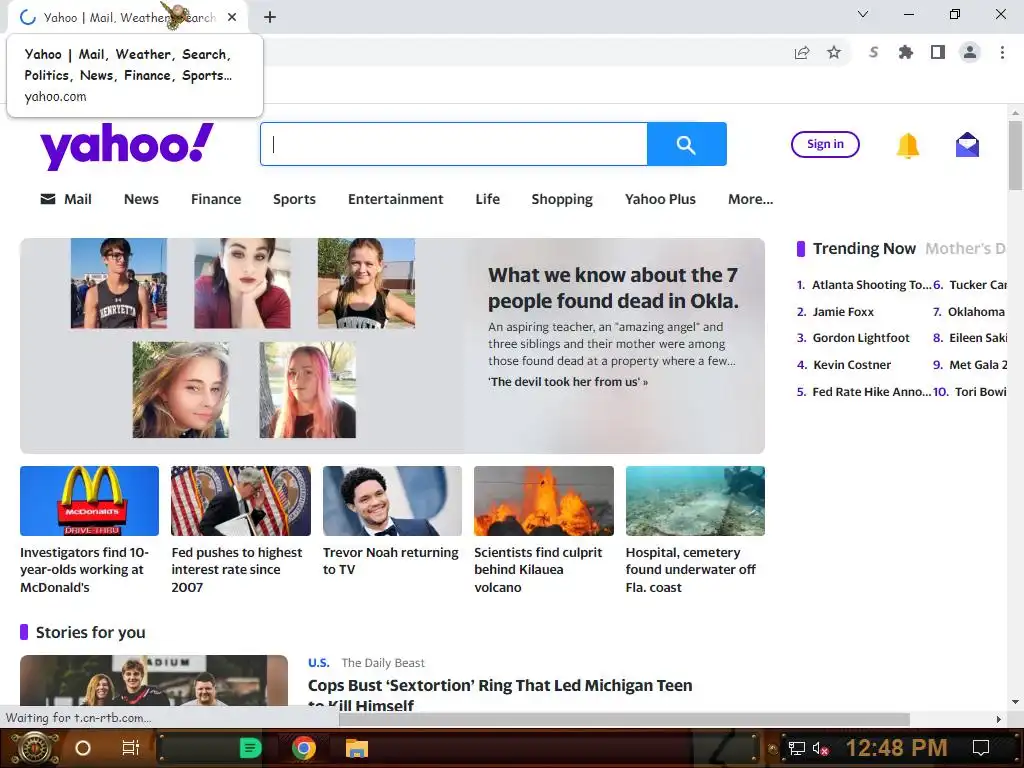Click the network tray icon
The width and height of the screenshot is (1024, 768).
pyautogui.click(x=797, y=748)
